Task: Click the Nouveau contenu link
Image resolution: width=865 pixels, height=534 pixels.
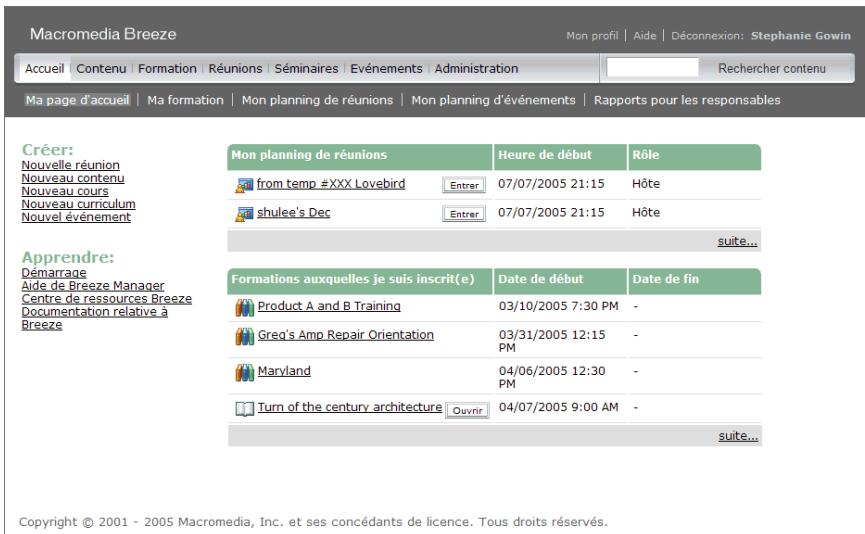Action: [x=73, y=178]
